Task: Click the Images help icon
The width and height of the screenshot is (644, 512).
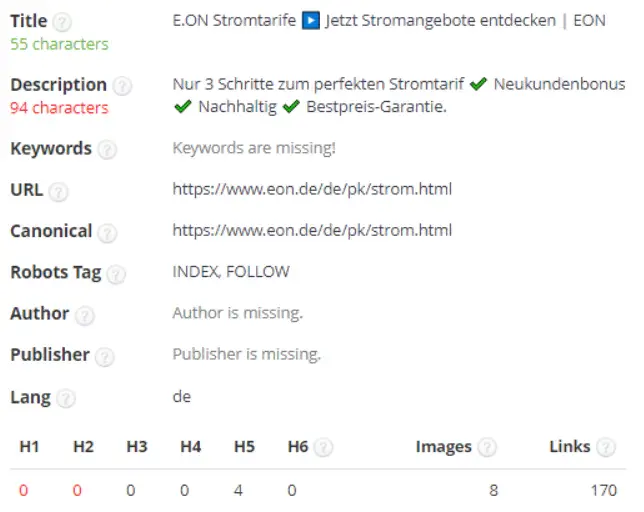Action: point(487,448)
